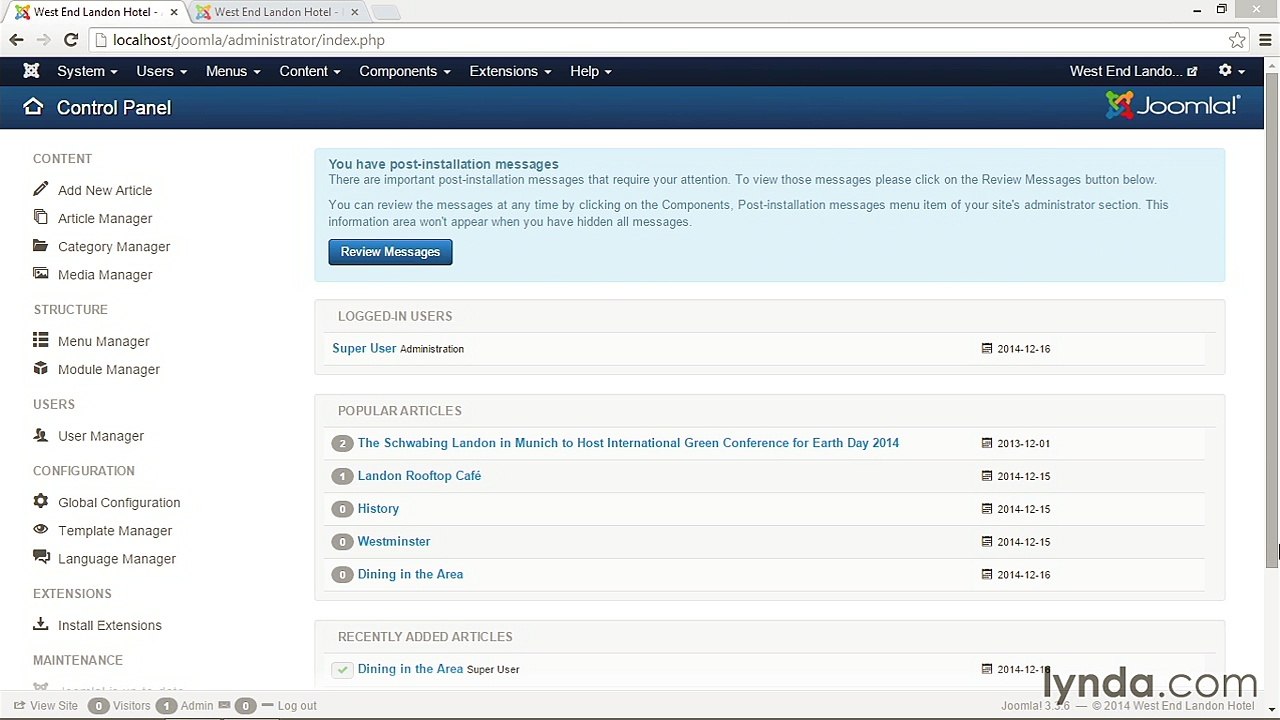This screenshot has width=1280, height=720.
Task: Click the calendar icon in the Super User row
Action: click(987, 349)
